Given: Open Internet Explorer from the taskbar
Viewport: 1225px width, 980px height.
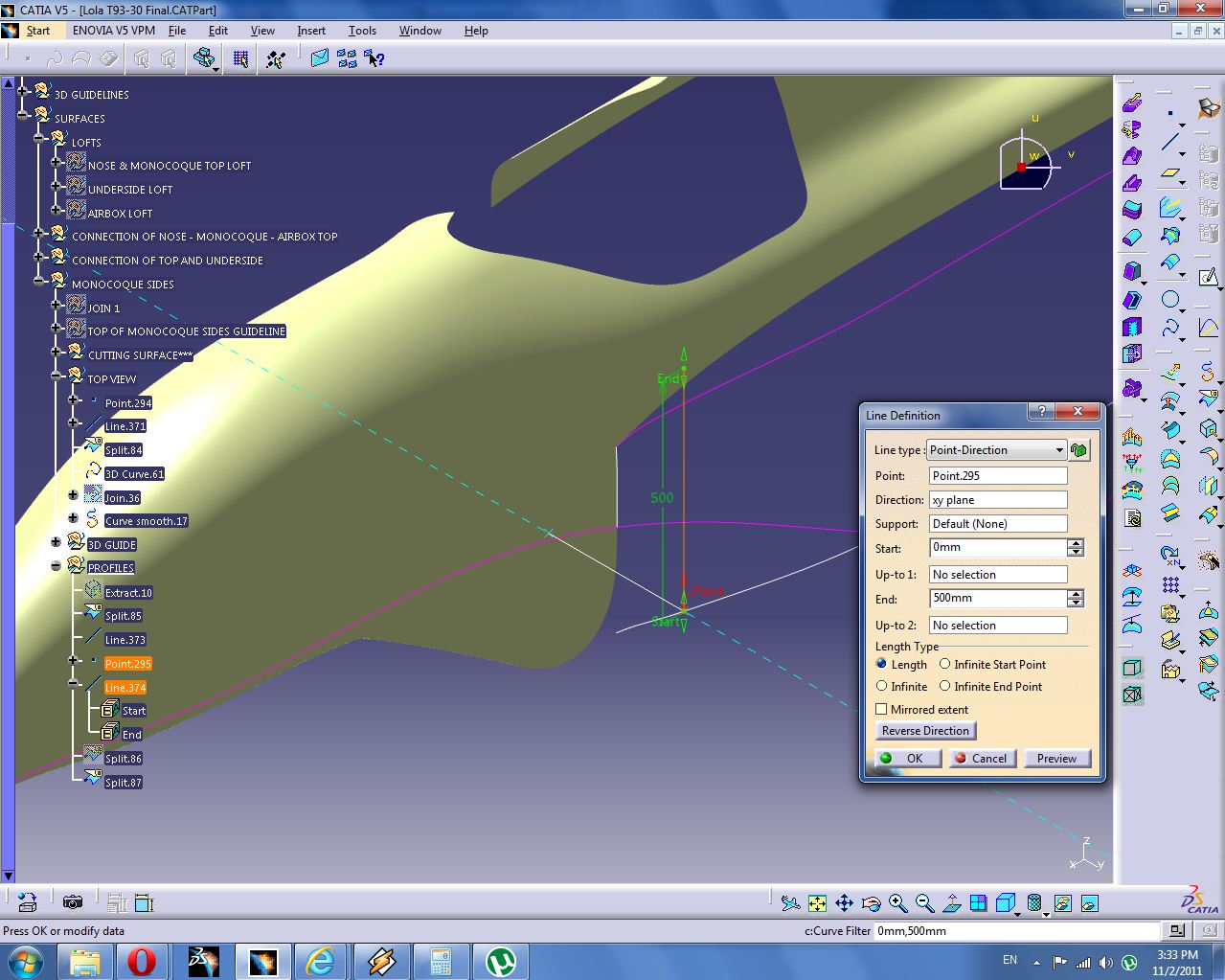Looking at the screenshot, I should tap(320, 961).
